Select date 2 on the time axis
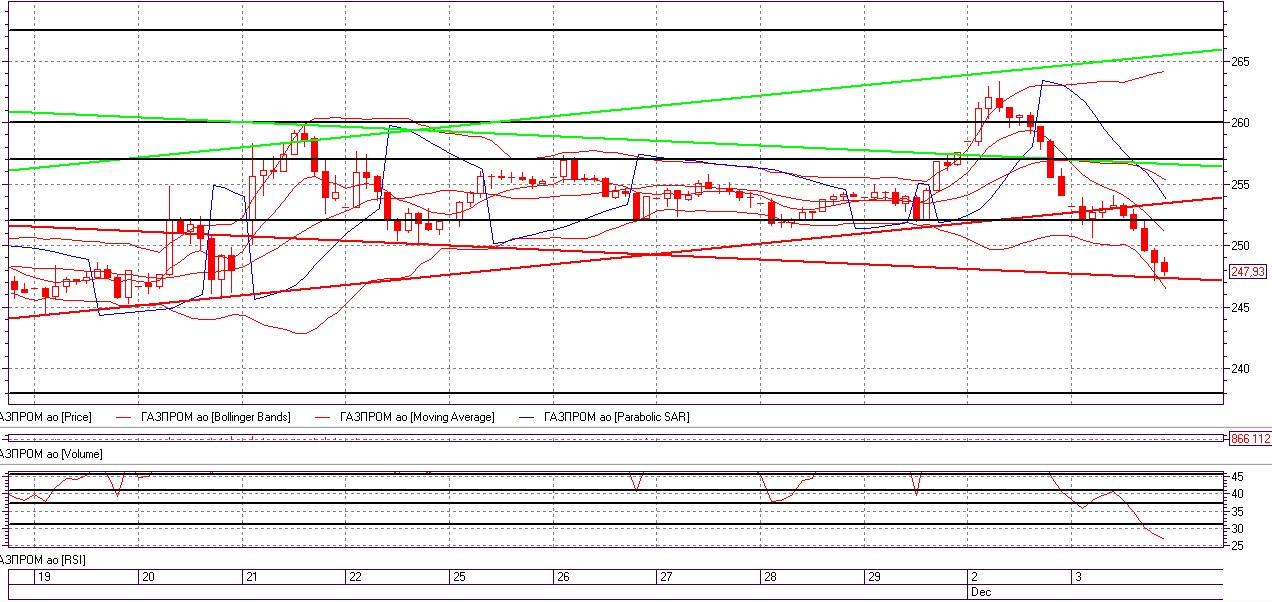The image size is (1272, 602). [x=974, y=577]
